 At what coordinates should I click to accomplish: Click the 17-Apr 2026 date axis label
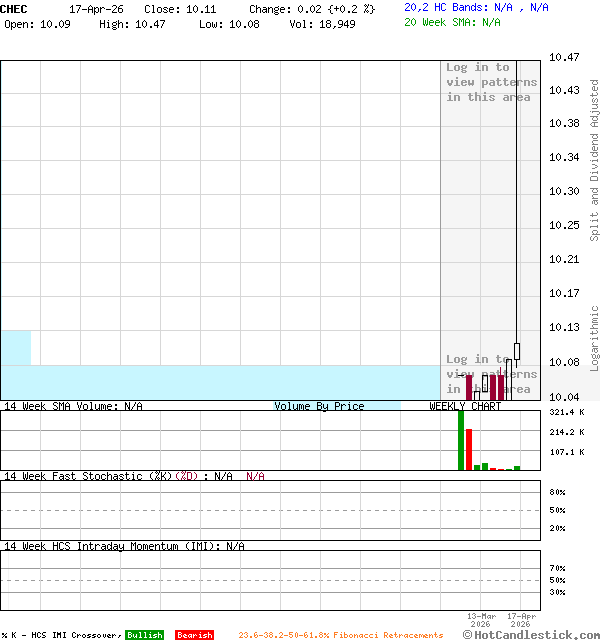pyautogui.click(x=520, y=620)
